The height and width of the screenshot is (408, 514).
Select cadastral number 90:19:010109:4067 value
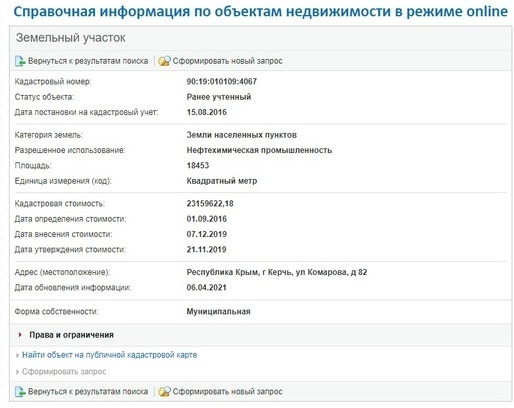pyautogui.click(x=222, y=82)
